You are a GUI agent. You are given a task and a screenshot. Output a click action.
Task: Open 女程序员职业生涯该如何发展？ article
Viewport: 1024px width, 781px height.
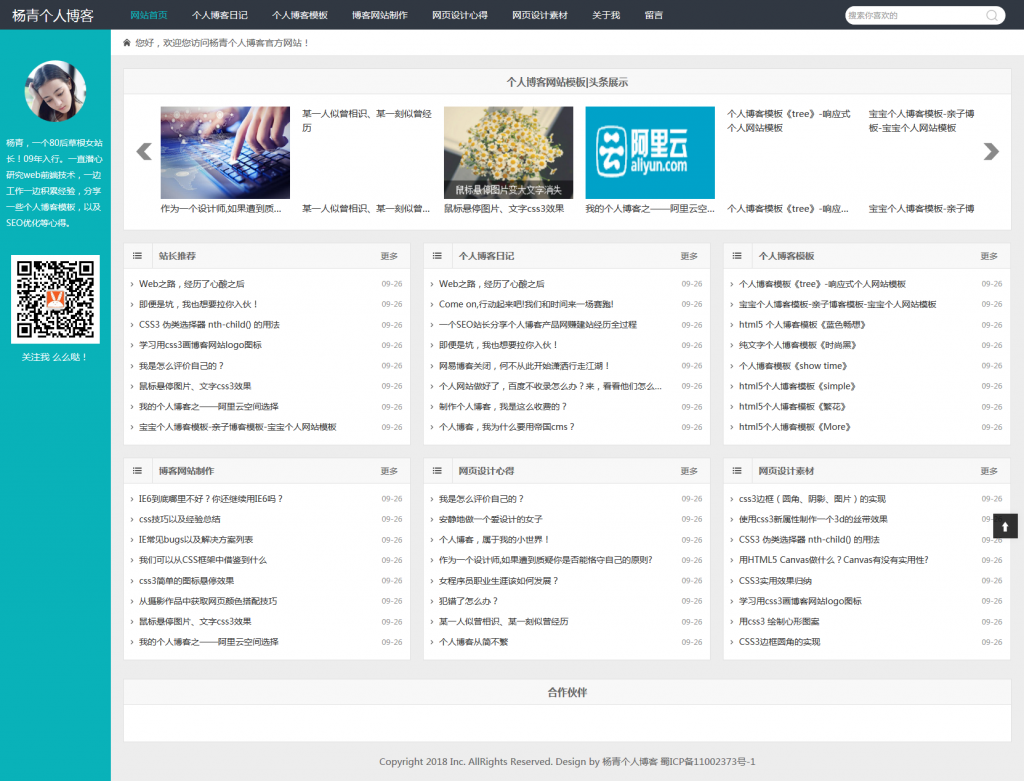pos(499,581)
